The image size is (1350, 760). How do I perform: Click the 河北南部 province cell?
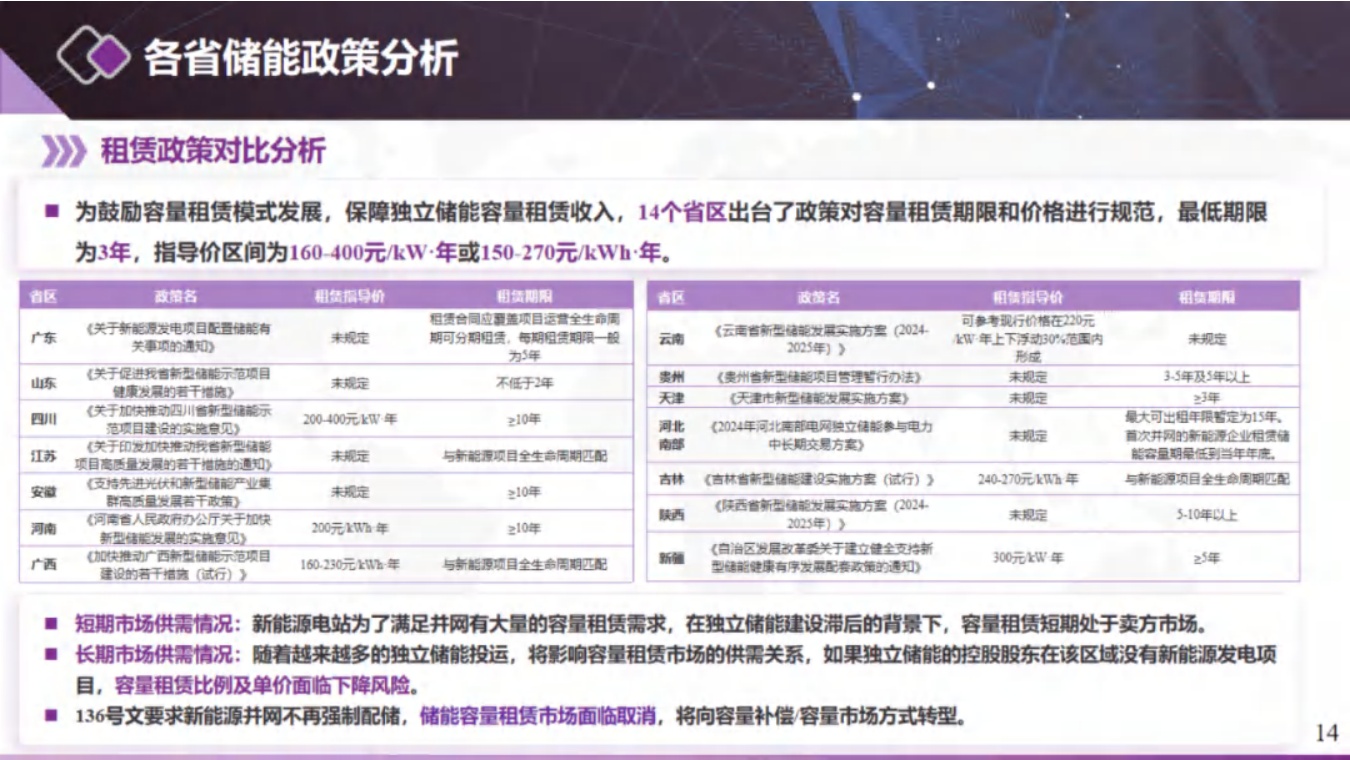click(x=672, y=435)
